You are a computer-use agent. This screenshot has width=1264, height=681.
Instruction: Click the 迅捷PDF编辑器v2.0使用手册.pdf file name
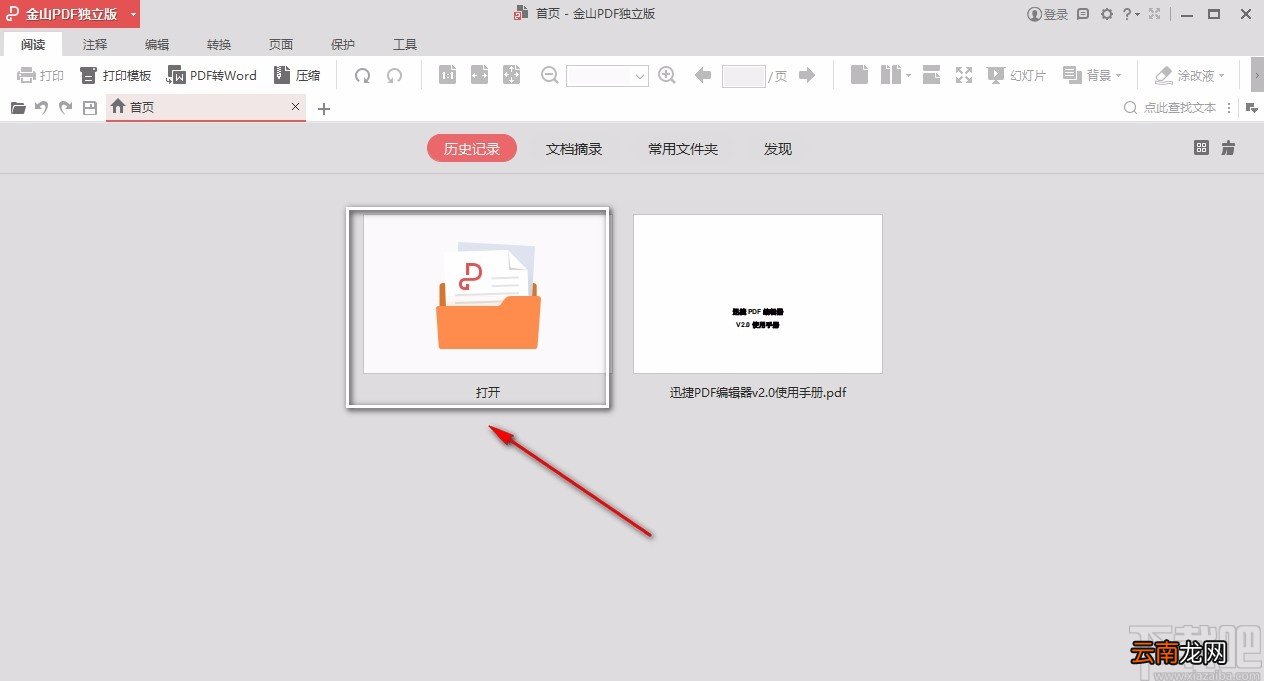coord(758,393)
